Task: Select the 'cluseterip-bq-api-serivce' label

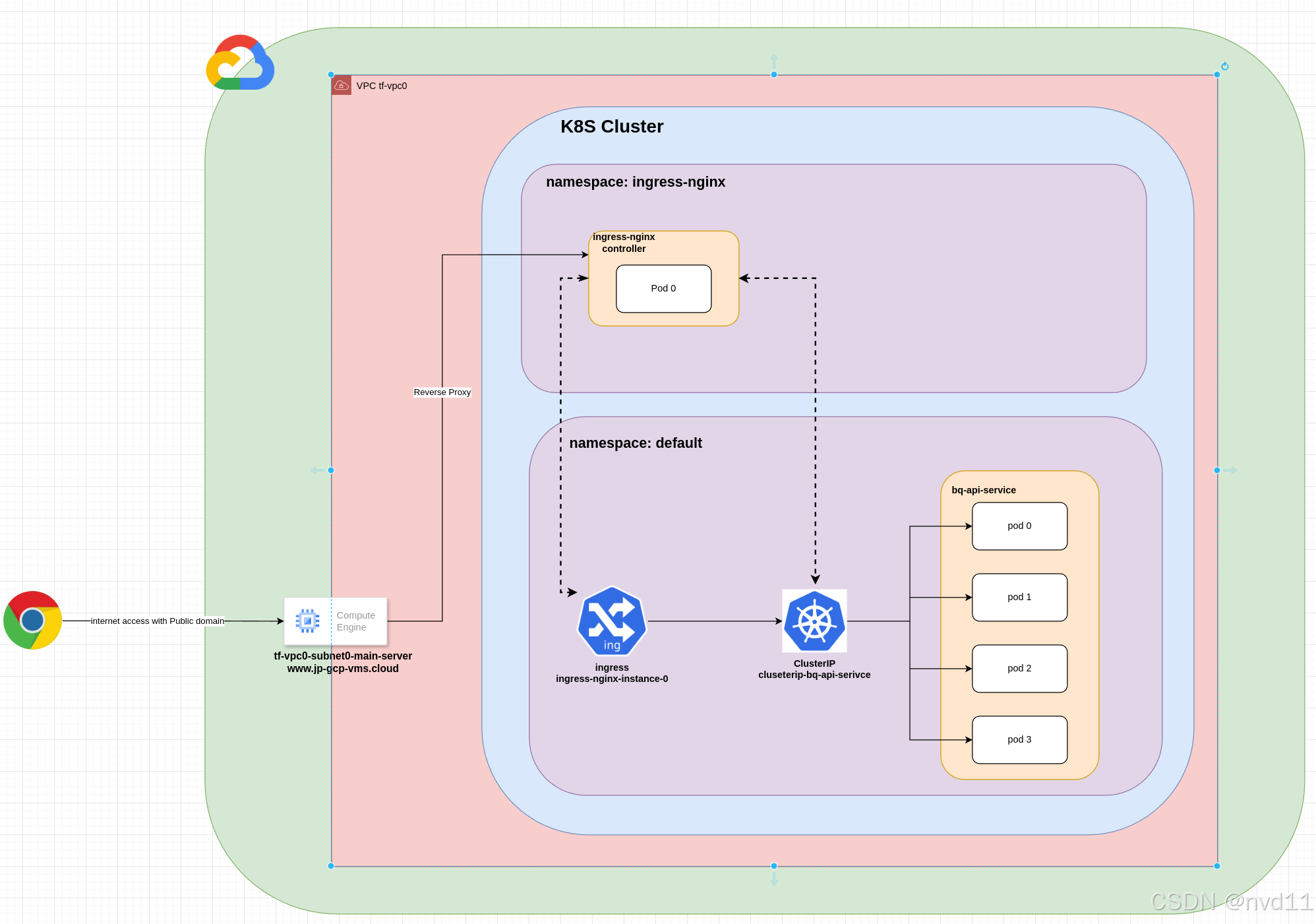Action: click(814, 675)
